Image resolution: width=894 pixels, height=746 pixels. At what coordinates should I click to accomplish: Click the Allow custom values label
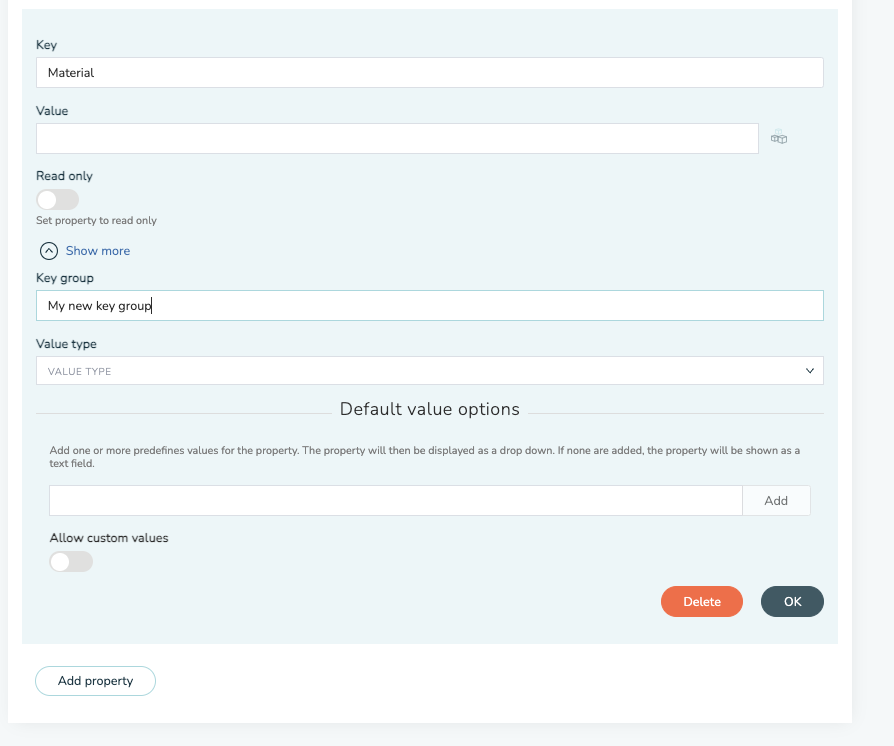click(x=109, y=538)
